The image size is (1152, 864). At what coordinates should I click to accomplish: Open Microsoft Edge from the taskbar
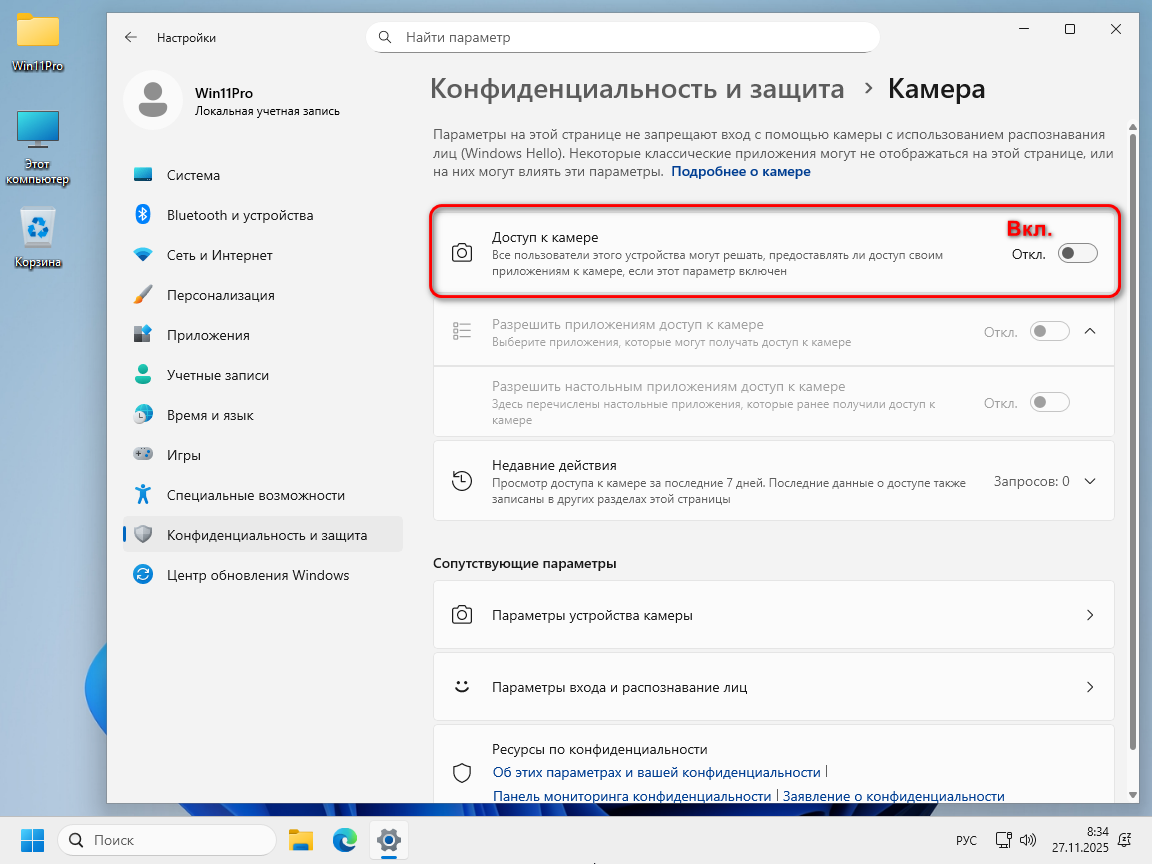pyautogui.click(x=345, y=840)
